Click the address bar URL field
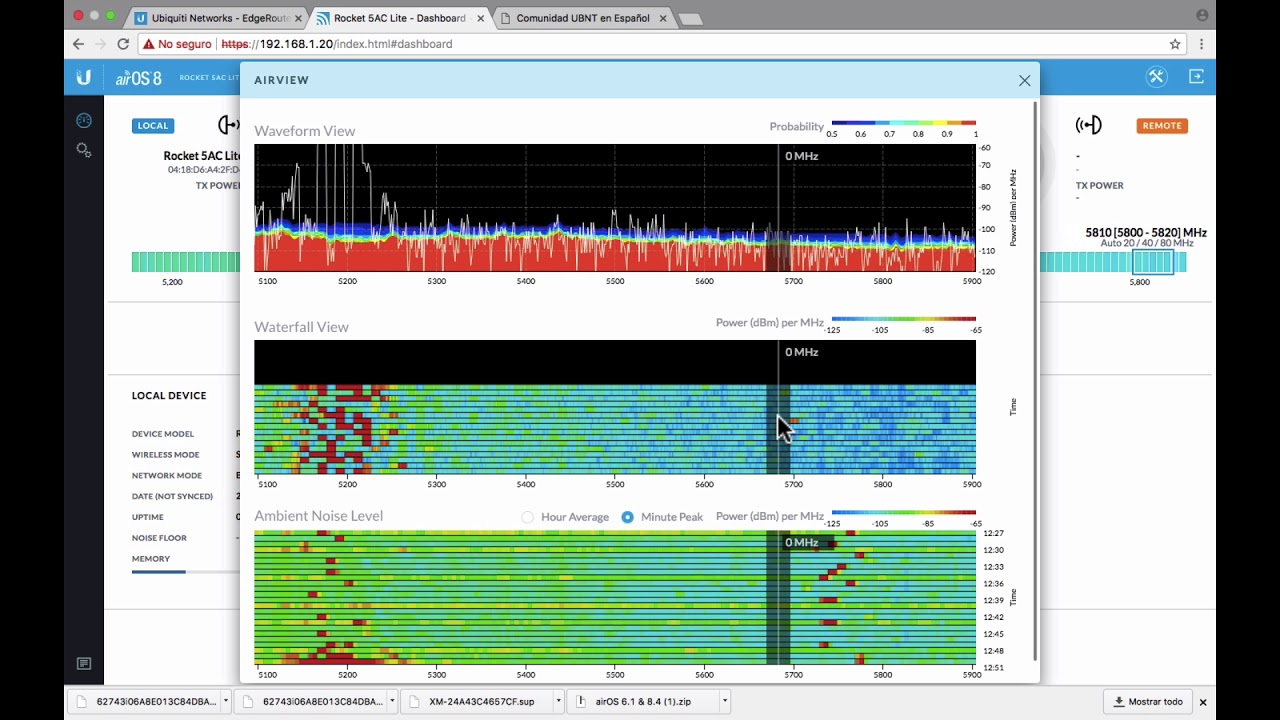The width and height of the screenshot is (1280, 720). coord(660,44)
